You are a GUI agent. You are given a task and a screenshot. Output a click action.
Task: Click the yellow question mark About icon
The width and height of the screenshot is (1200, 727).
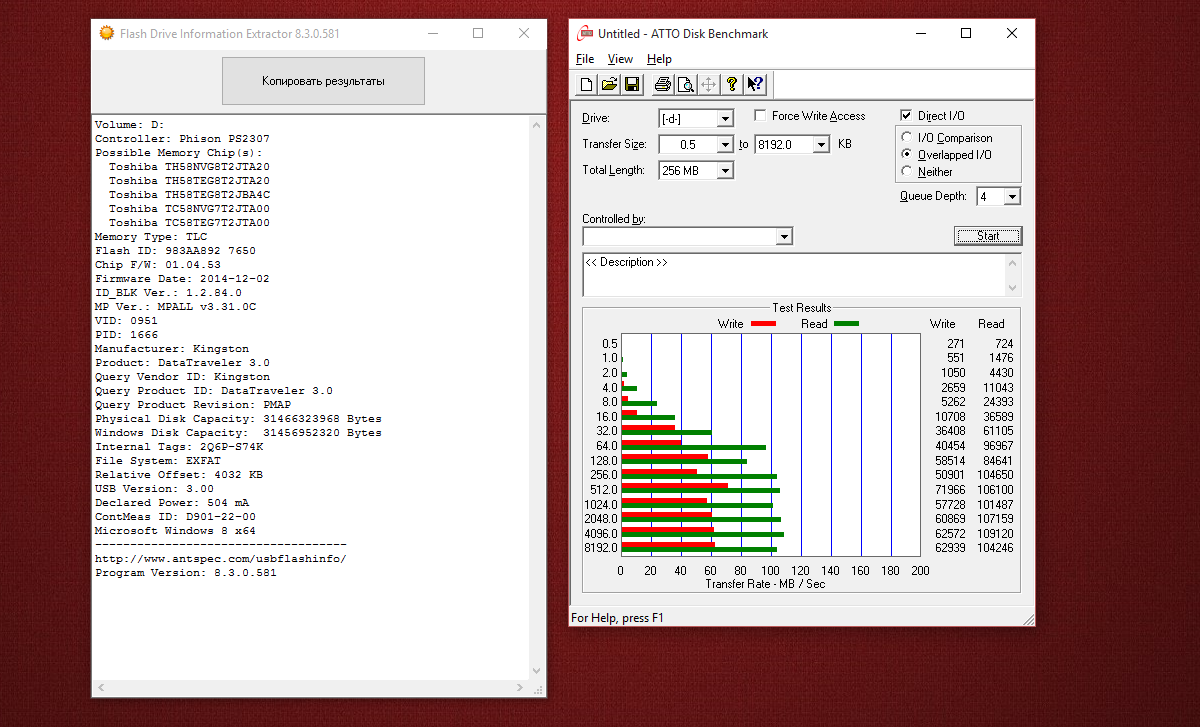[x=732, y=84]
